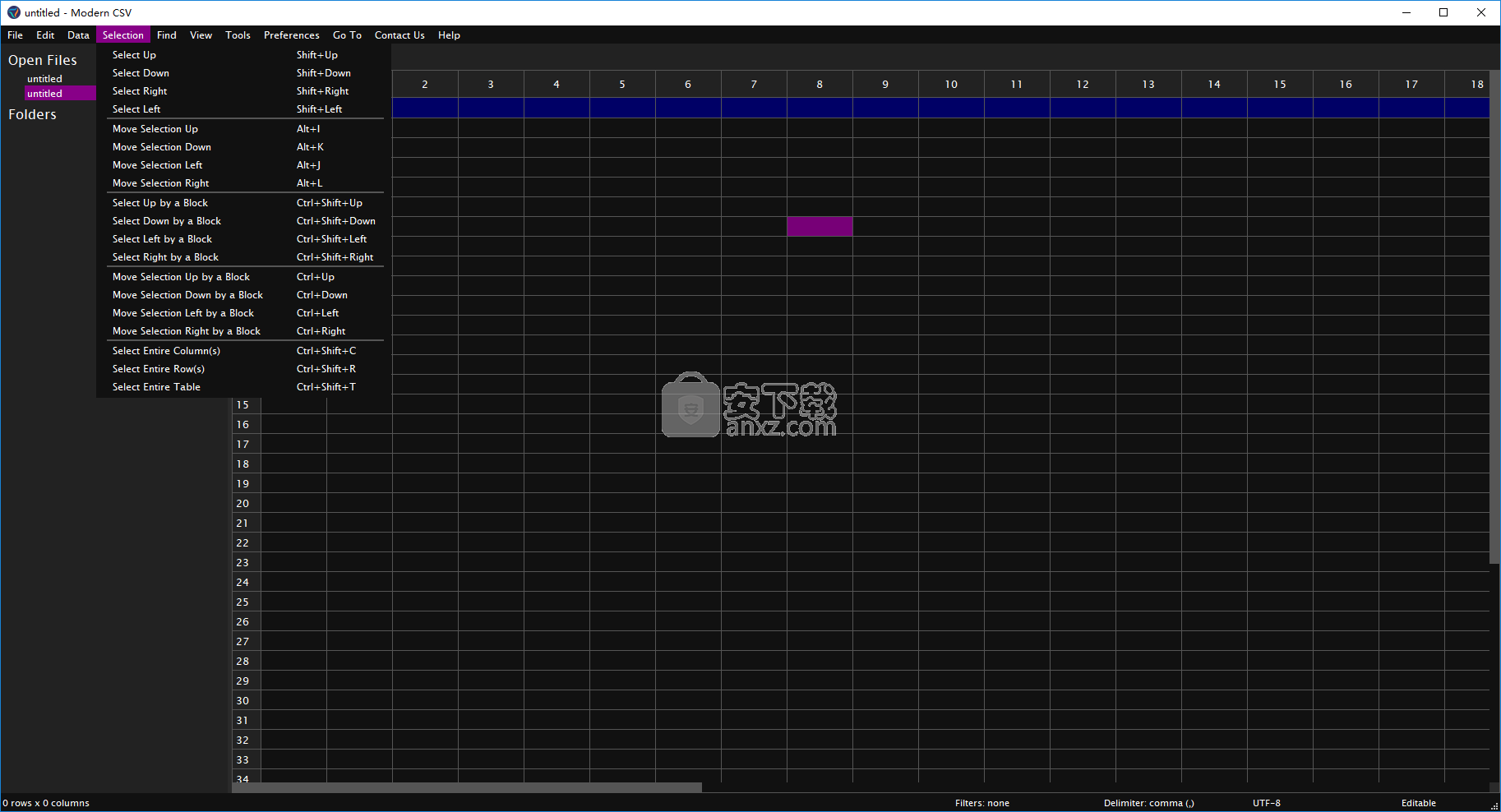The width and height of the screenshot is (1501, 812).
Task: Choose Move Selection Down by a Block
Action: point(245,295)
